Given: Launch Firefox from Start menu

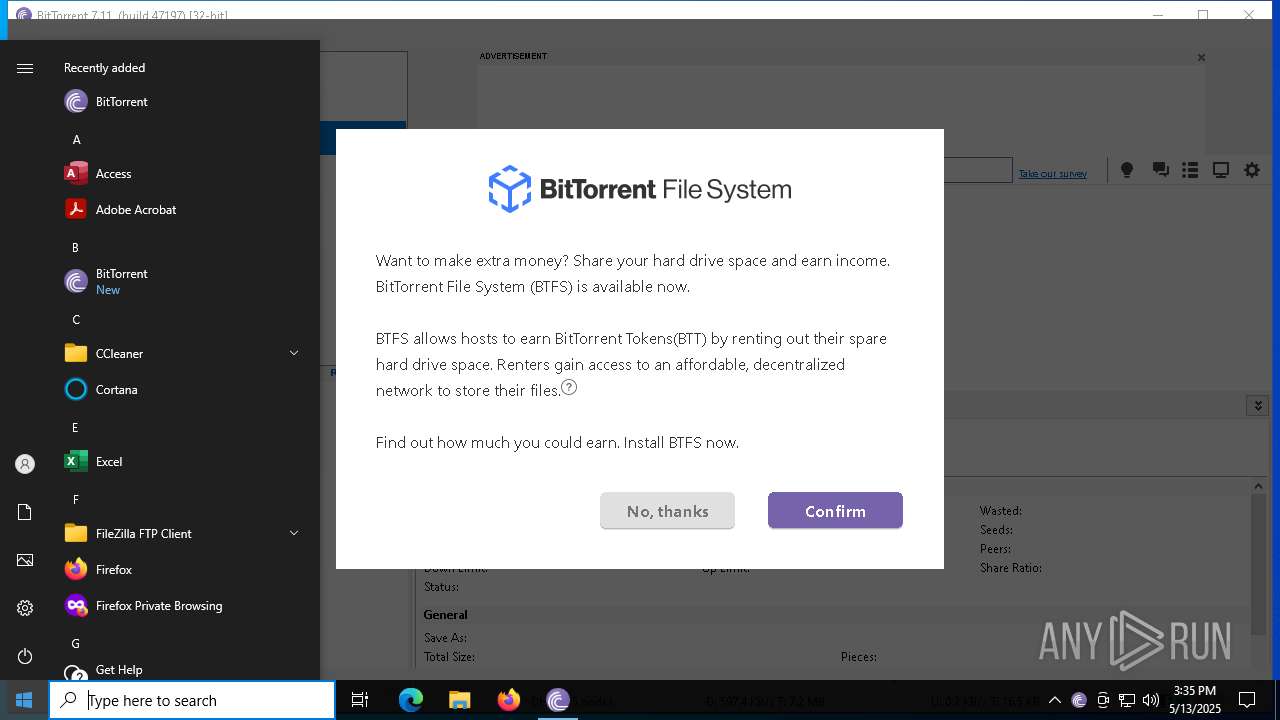Looking at the screenshot, I should (185, 569).
